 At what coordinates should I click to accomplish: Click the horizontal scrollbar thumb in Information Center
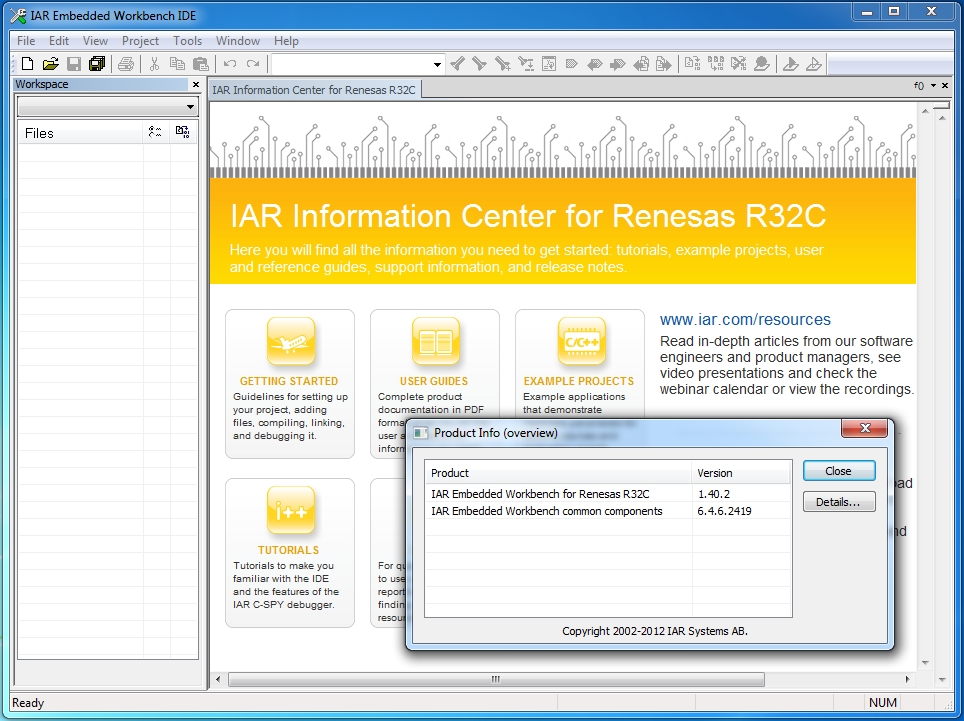pos(496,679)
